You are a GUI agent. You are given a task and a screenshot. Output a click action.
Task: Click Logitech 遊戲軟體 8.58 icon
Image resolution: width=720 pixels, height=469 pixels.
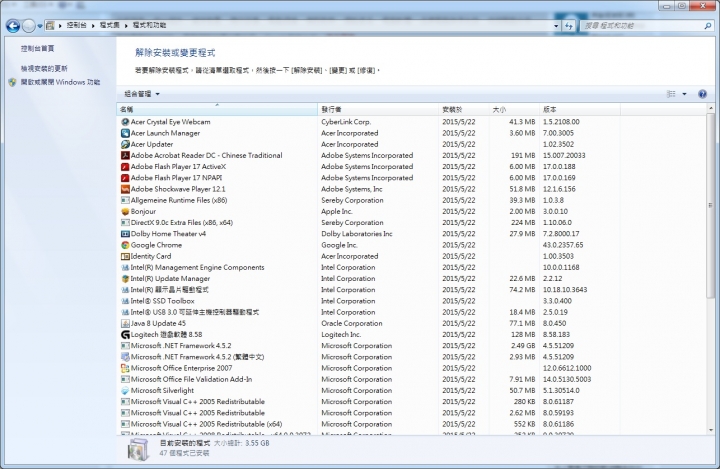click(x=125, y=334)
